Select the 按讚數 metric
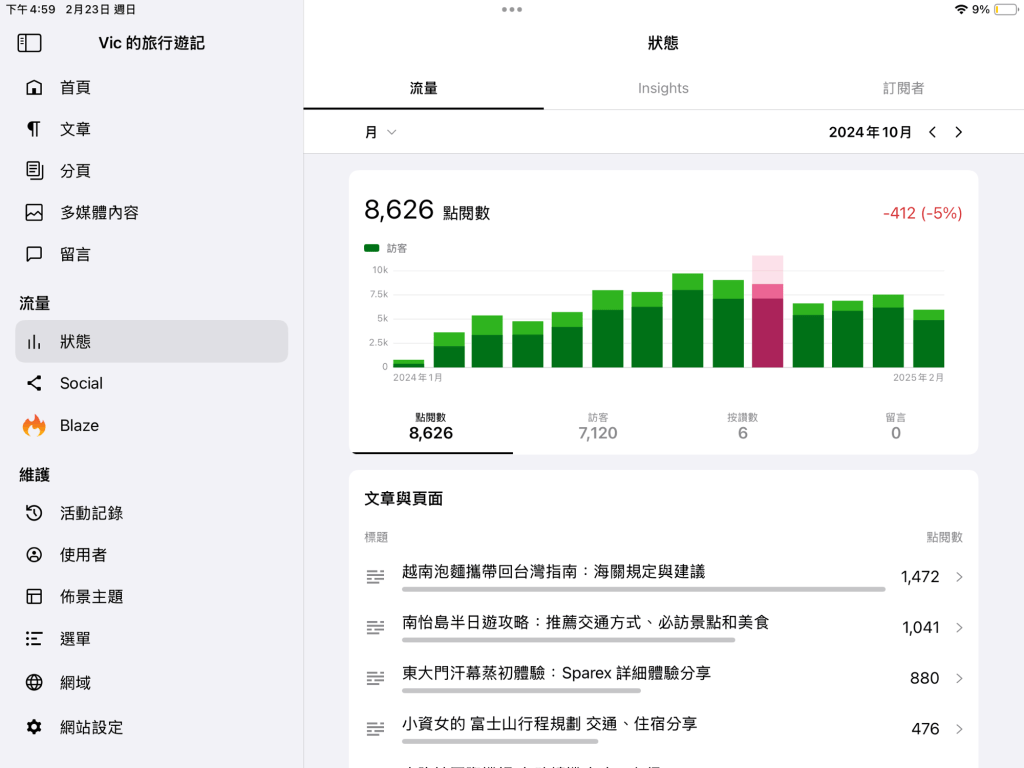 [742, 427]
